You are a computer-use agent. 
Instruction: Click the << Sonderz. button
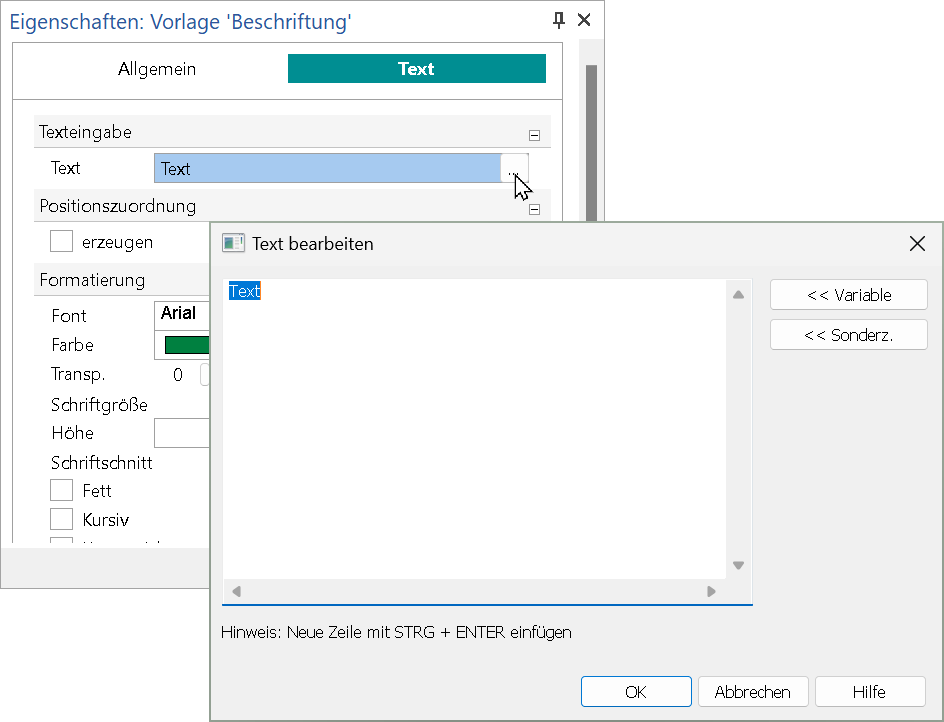(848, 335)
